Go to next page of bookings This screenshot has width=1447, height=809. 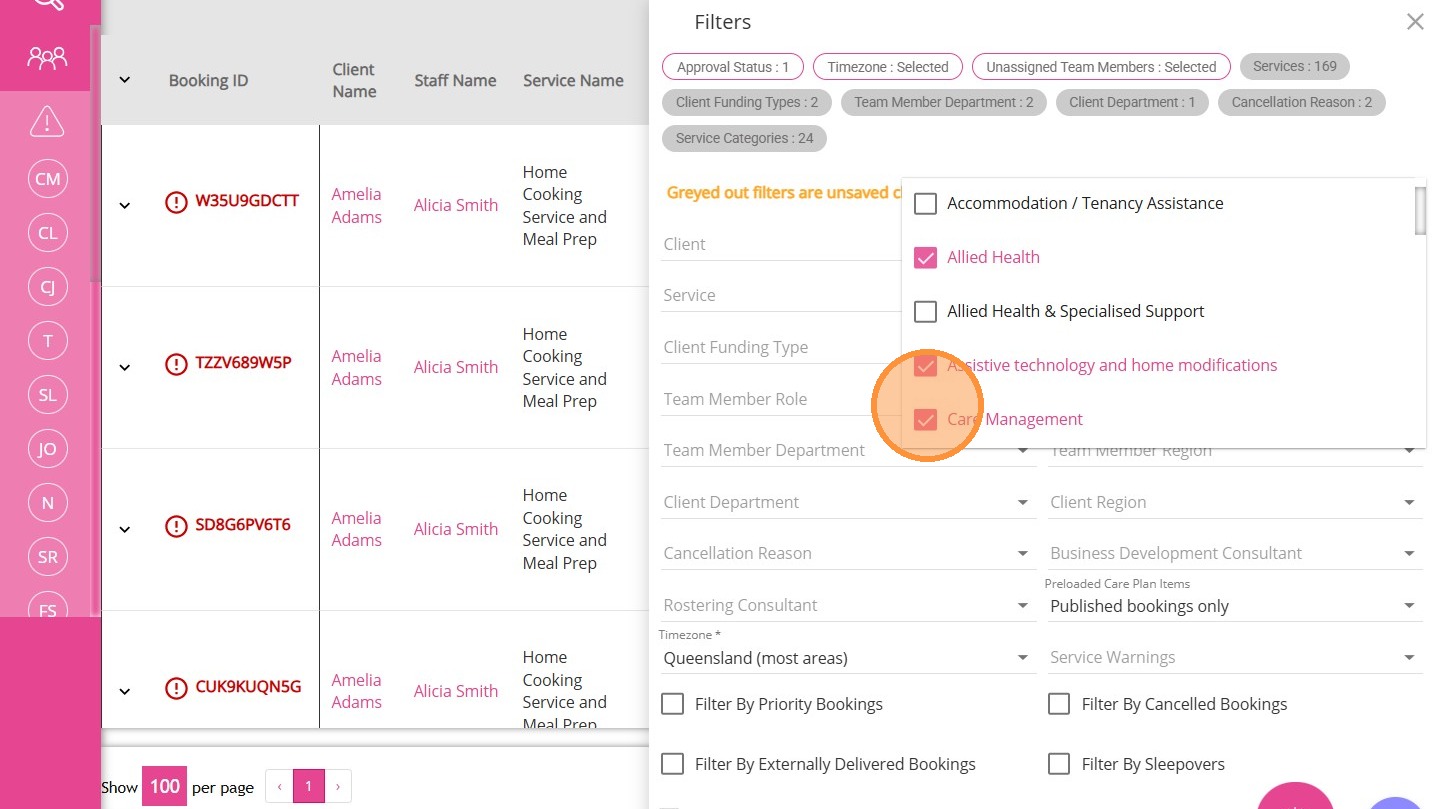(x=338, y=787)
